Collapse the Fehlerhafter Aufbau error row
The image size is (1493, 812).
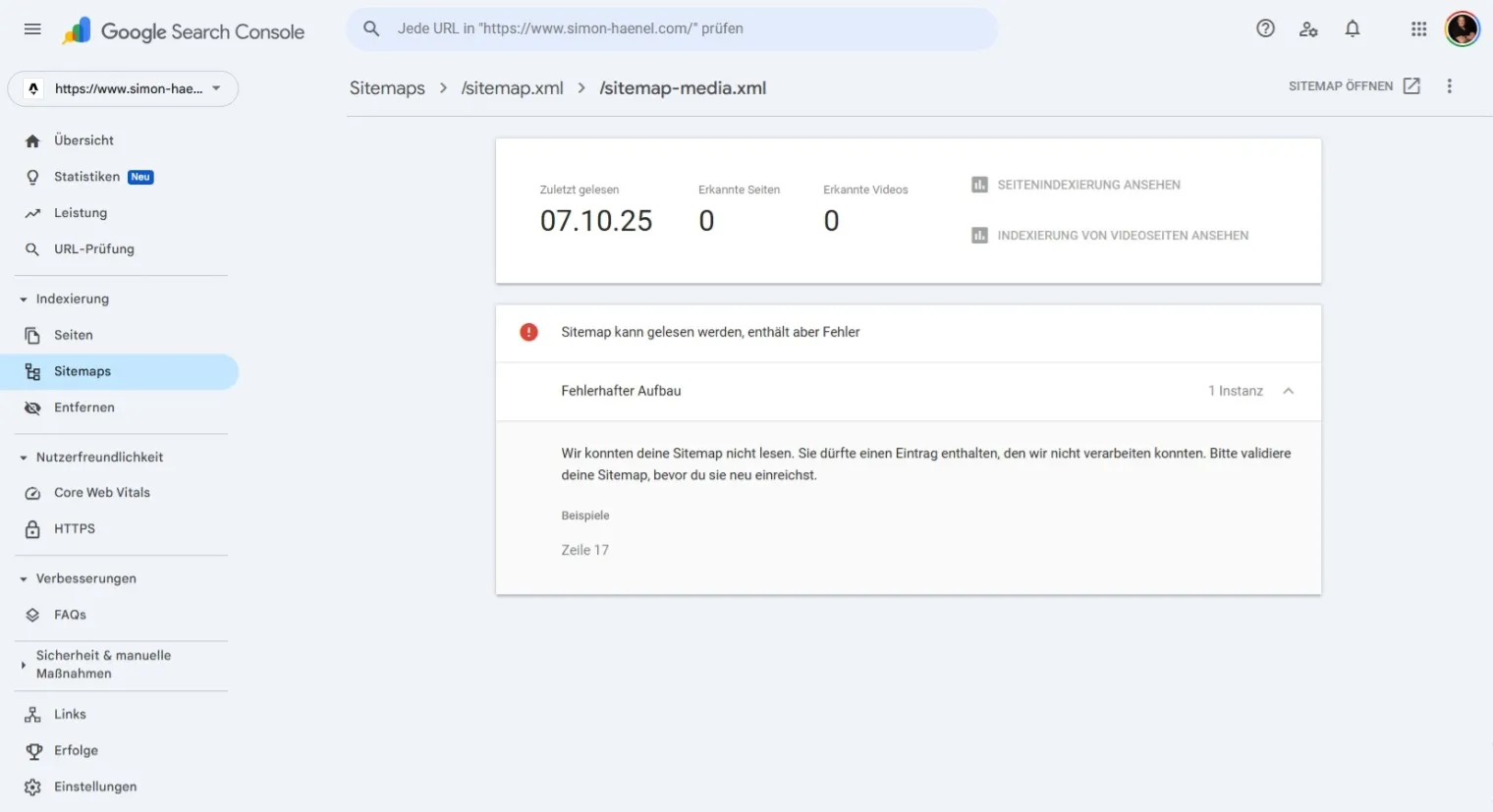[x=1288, y=391]
